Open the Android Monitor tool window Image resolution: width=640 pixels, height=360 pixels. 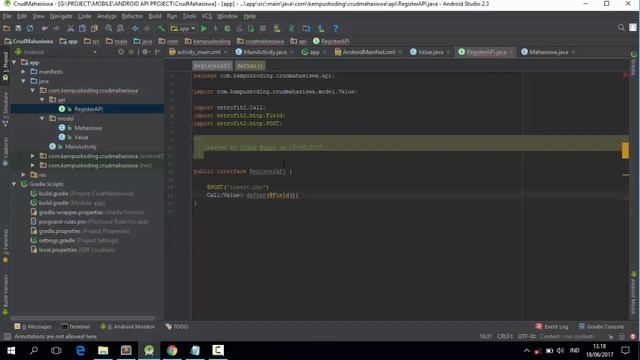tap(128, 327)
